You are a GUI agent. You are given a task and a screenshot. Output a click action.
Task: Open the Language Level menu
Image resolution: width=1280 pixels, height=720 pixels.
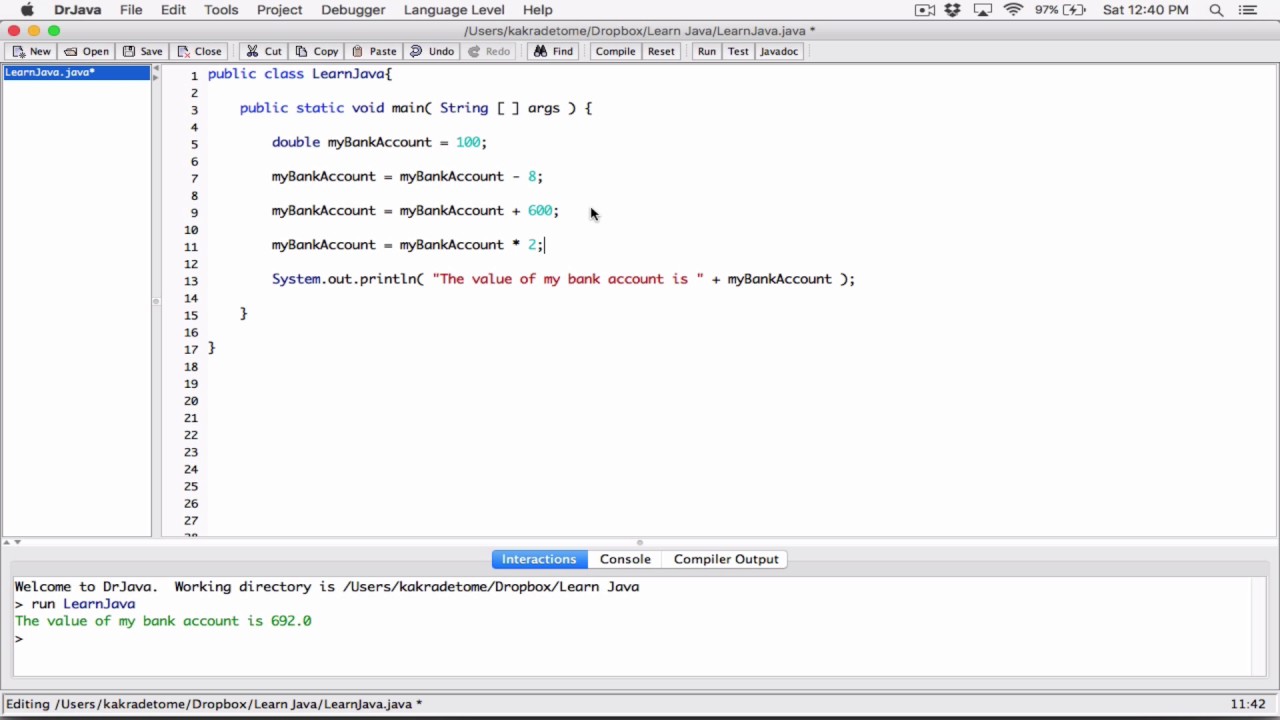click(x=454, y=10)
